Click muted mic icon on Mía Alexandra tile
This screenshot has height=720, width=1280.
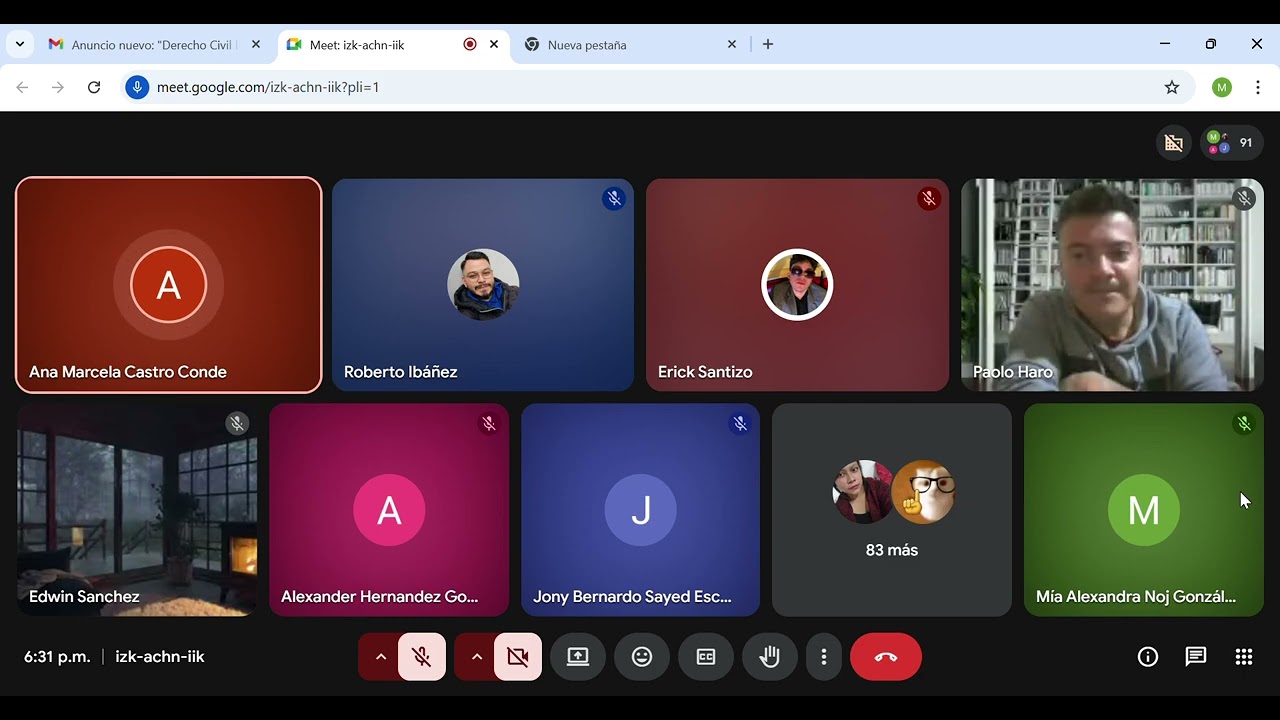pos(1244,423)
